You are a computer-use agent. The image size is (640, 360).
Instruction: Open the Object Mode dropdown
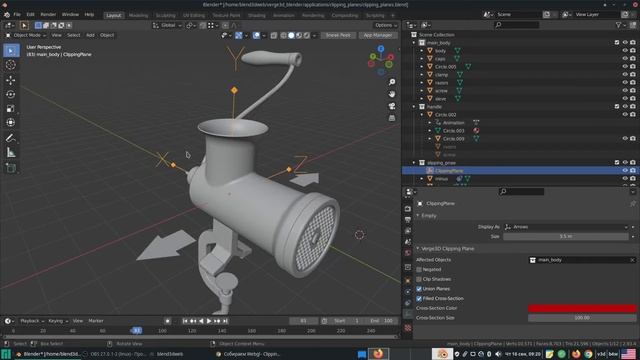click(x=26, y=35)
